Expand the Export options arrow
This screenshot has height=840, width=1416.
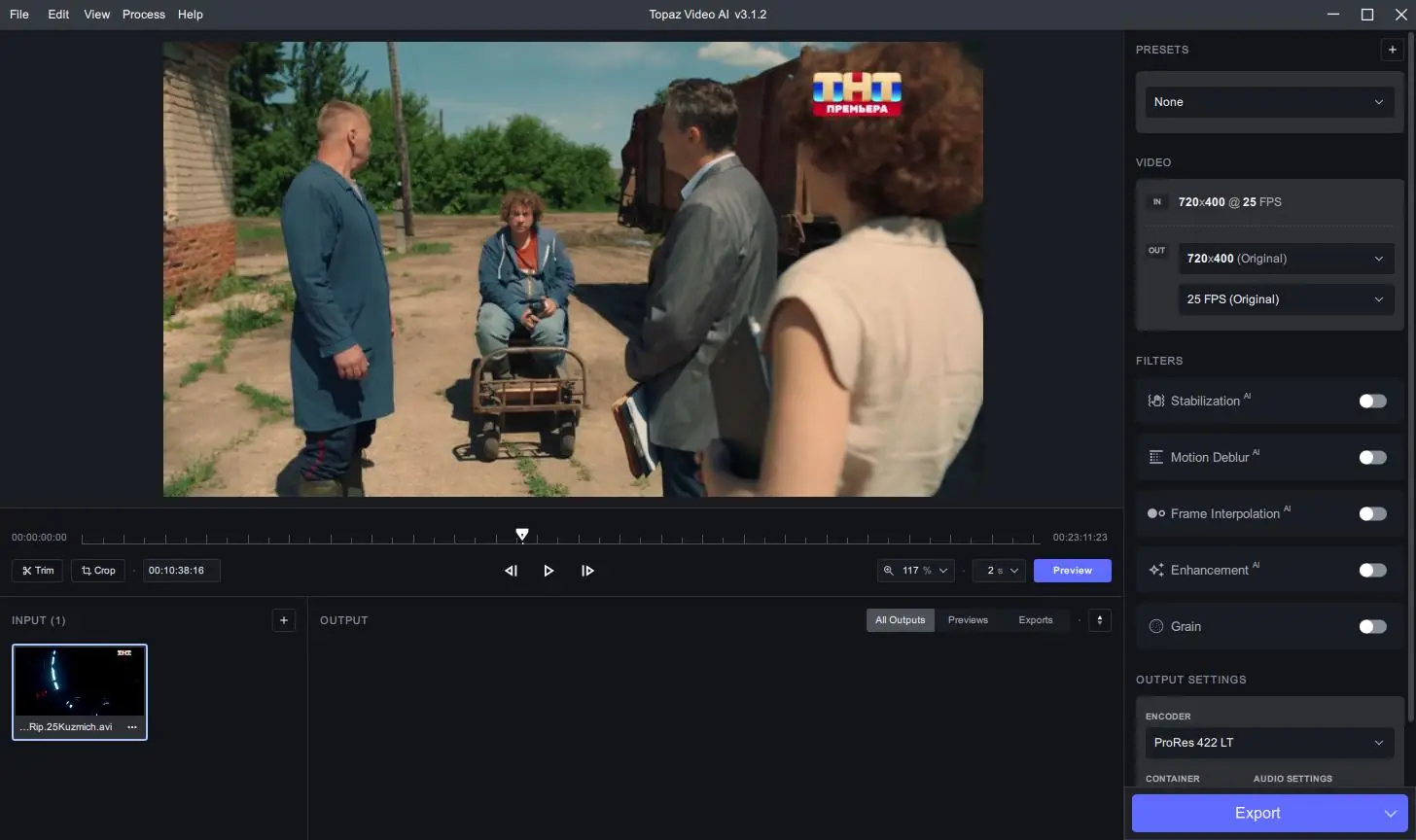click(x=1391, y=814)
